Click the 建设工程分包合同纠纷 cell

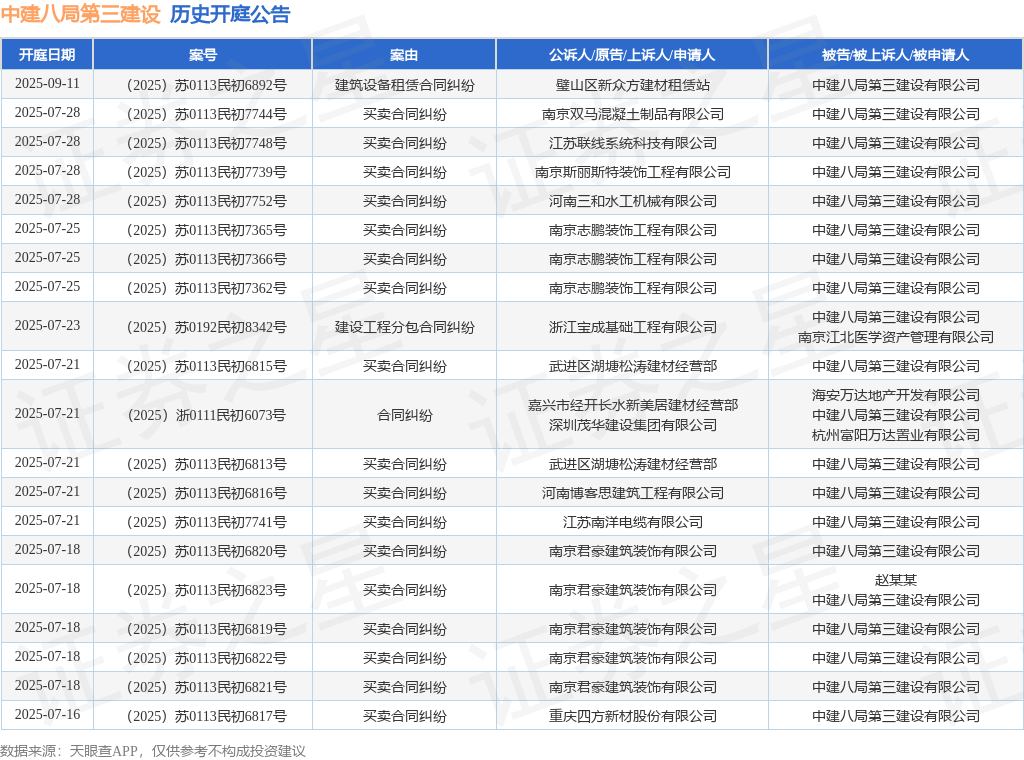(x=404, y=327)
